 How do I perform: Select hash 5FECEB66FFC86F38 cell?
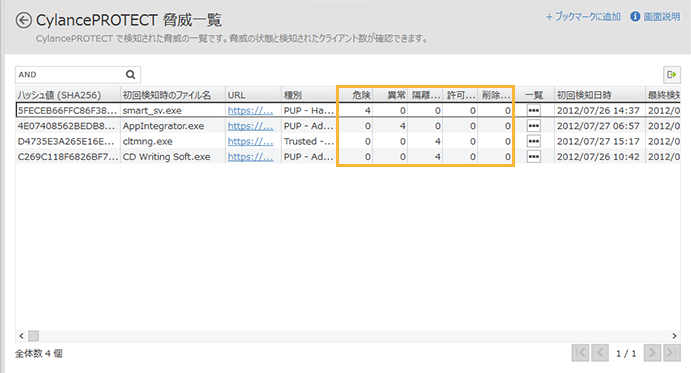[67, 111]
